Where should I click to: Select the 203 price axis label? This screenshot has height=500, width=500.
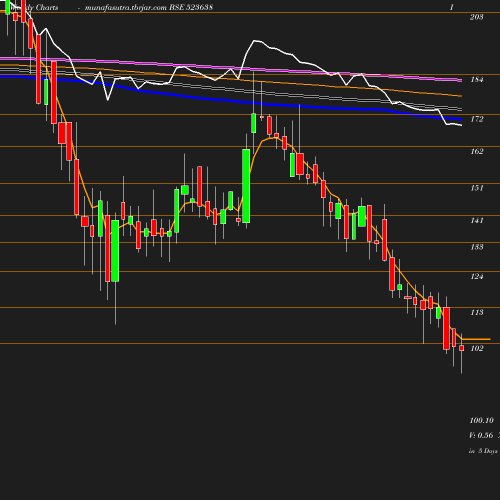tap(477, 17)
